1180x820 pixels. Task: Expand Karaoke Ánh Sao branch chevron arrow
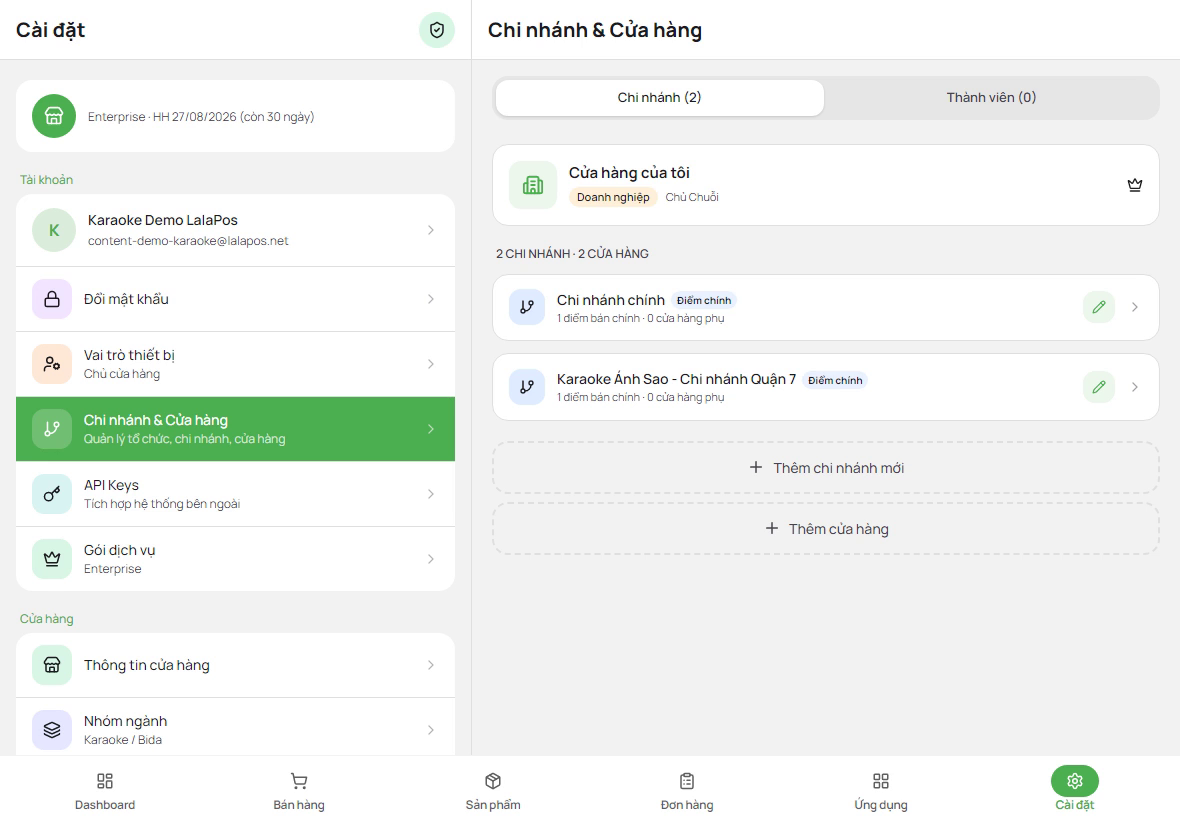[1135, 387]
